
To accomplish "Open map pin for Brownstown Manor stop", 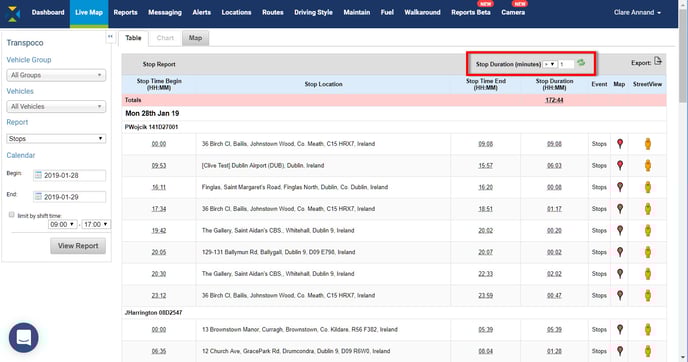I will (x=620, y=329).
